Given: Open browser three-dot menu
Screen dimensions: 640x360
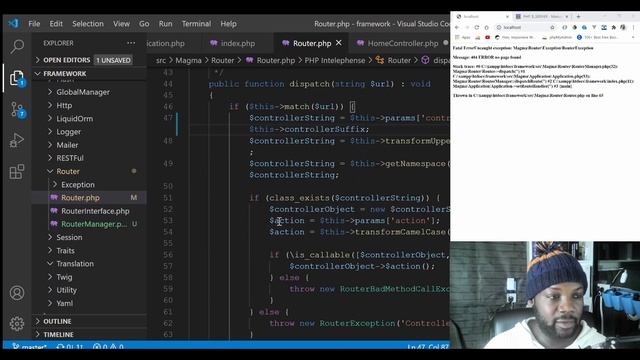Looking at the screenshot, I should [633, 27].
